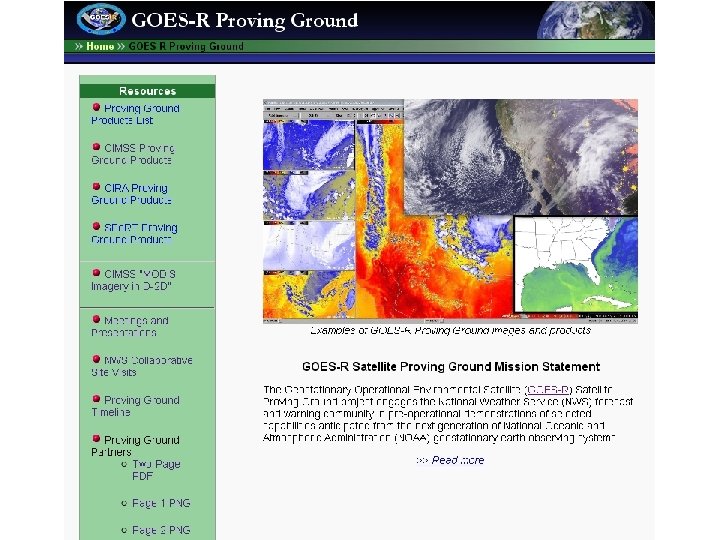
Task: Open the Two Page PDF link
Action: (x=156, y=470)
